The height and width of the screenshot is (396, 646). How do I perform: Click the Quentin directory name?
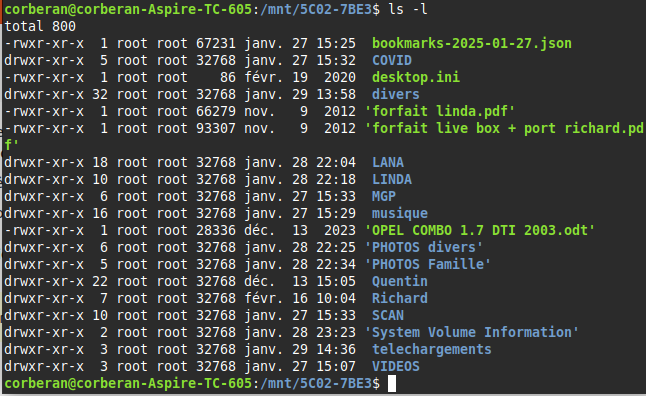coord(400,281)
